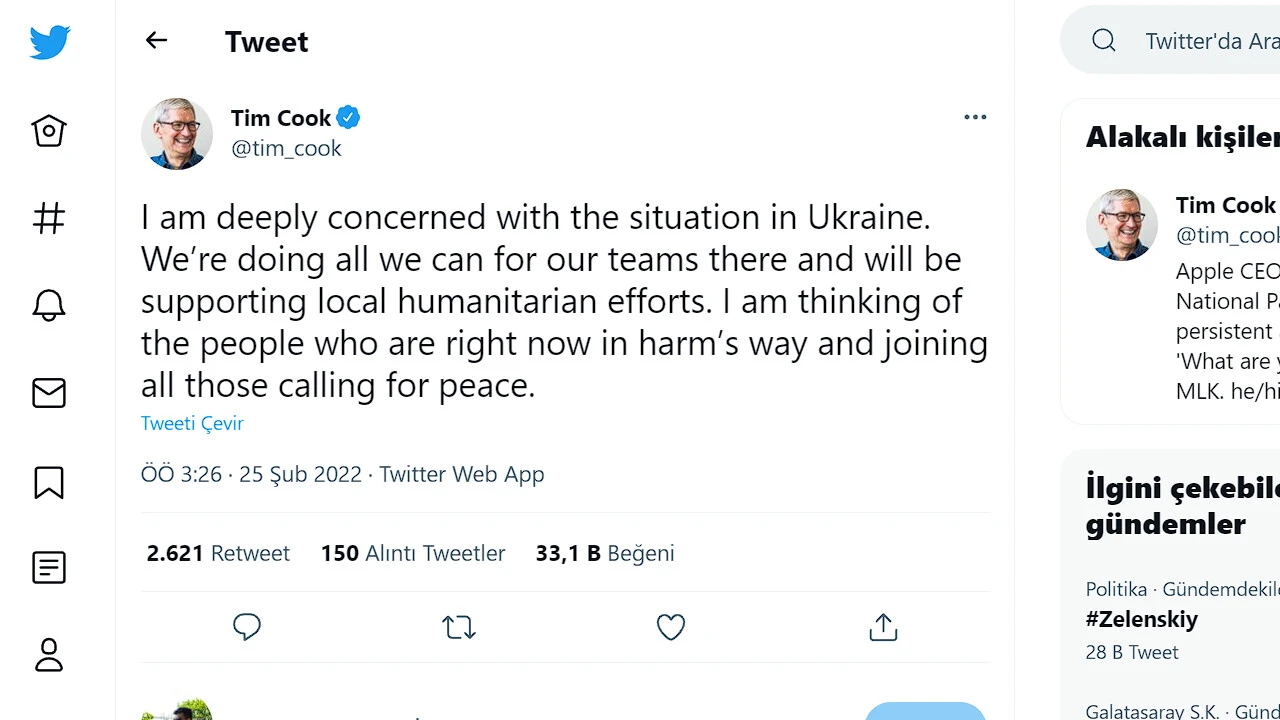Go back with the arrow icon
1280x720 pixels.
[x=156, y=40]
